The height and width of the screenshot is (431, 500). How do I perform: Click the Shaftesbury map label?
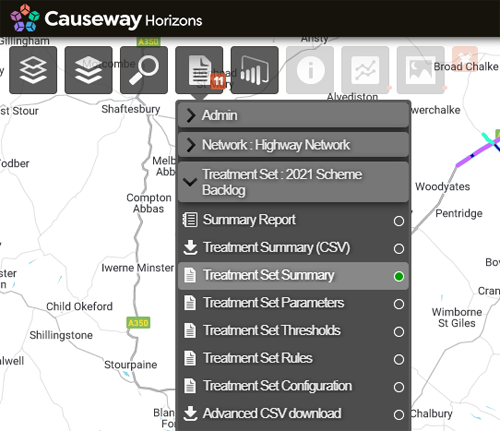[x=131, y=109]
